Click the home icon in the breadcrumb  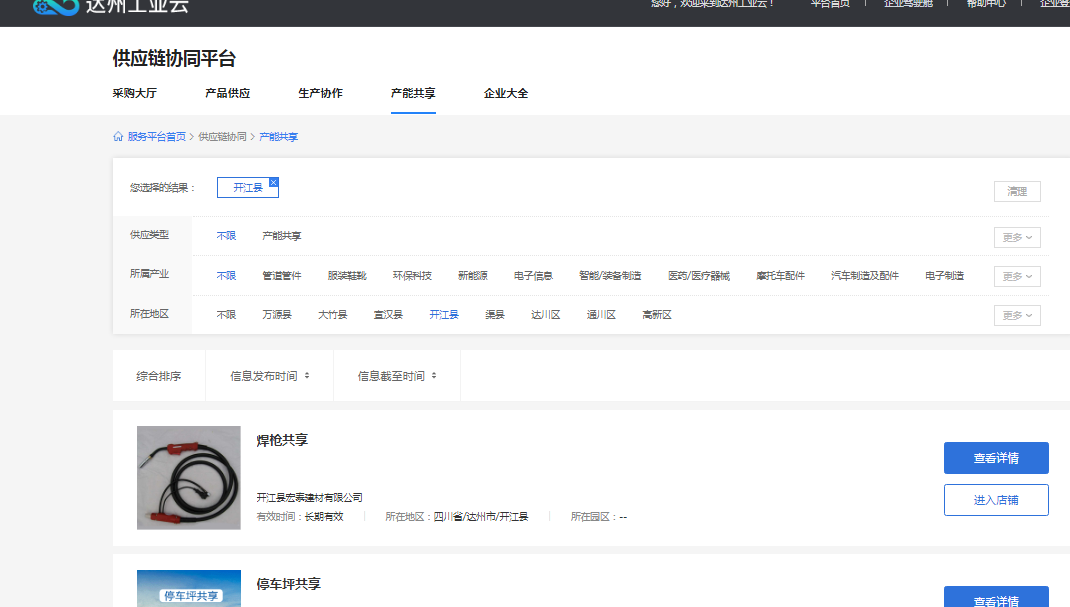(x=118, y=137)
